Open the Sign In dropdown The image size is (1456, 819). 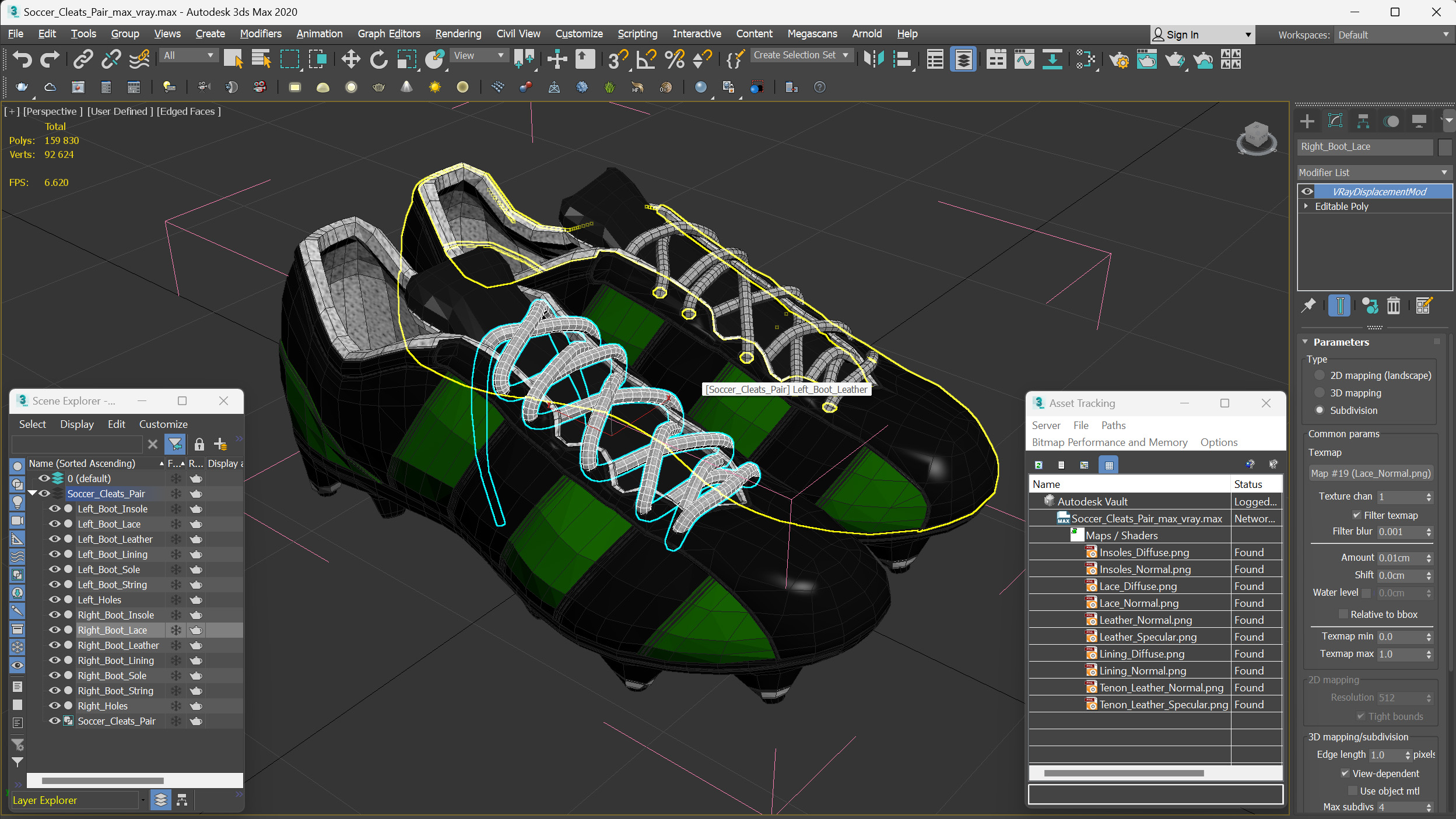pyautogui.click(x=1202, y=35)
